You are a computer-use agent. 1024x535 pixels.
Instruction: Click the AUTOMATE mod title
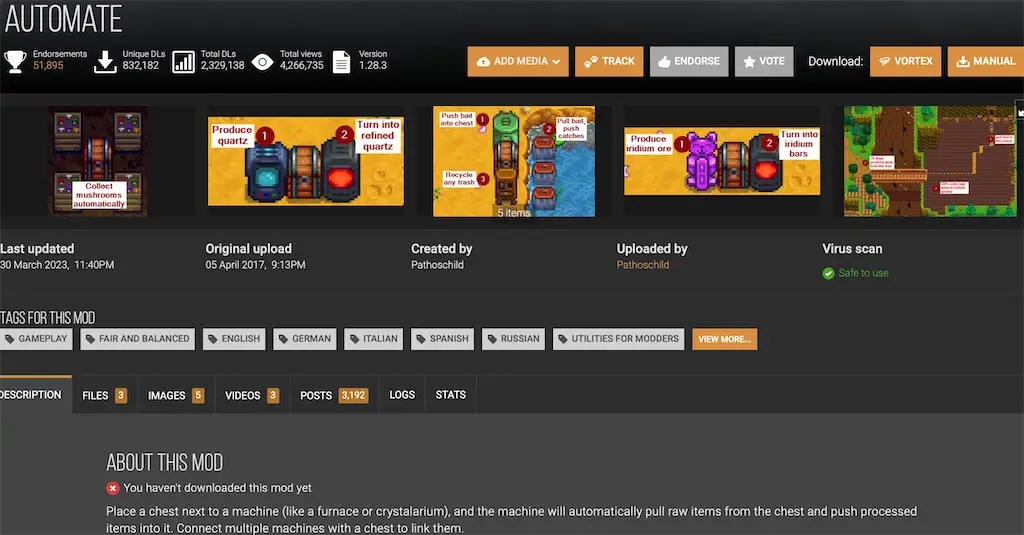pos(63,19)
